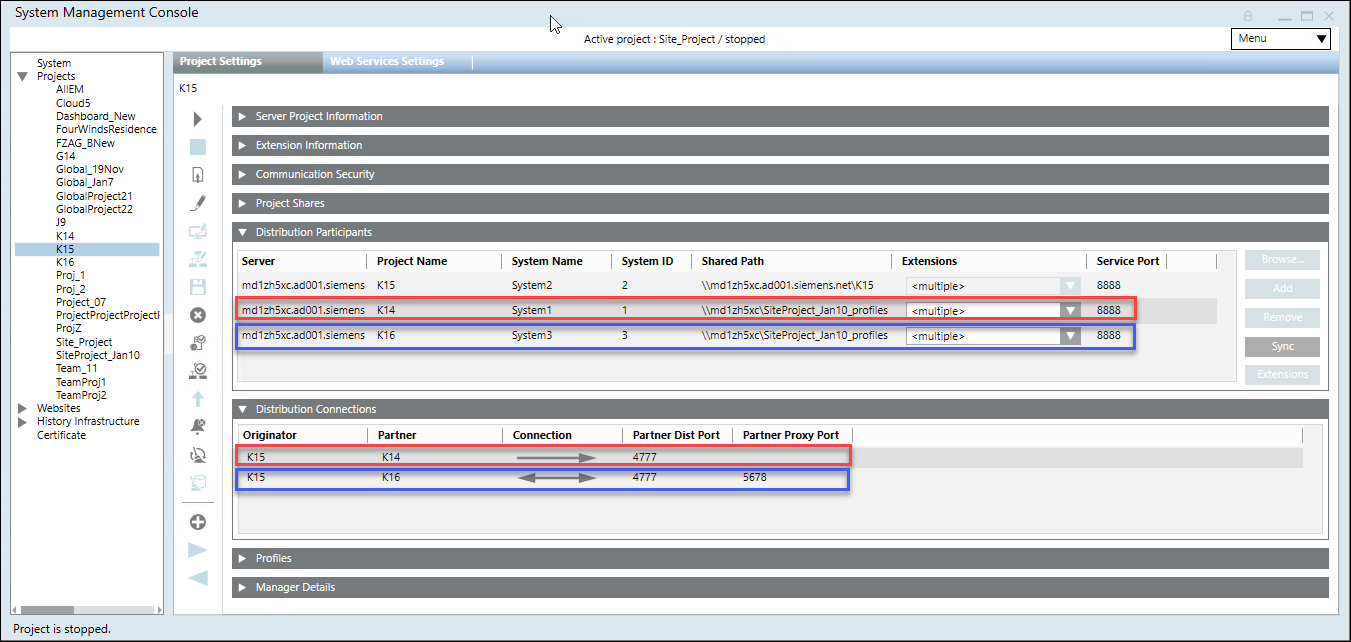This screenshot has height=642, width=1351.
Task: Select the K15 to K16 connection row
Action: click(540, 478)
